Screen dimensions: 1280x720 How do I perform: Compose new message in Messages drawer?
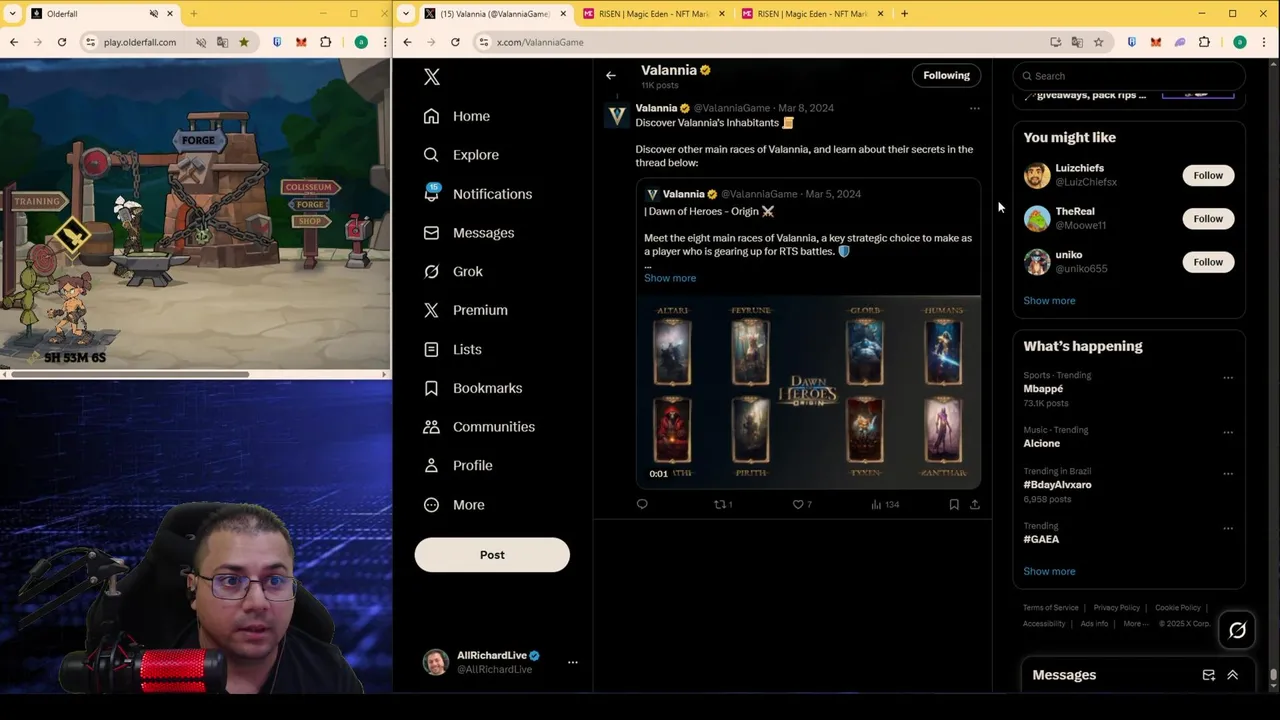pyautogui.click(x=1208, y=675)
